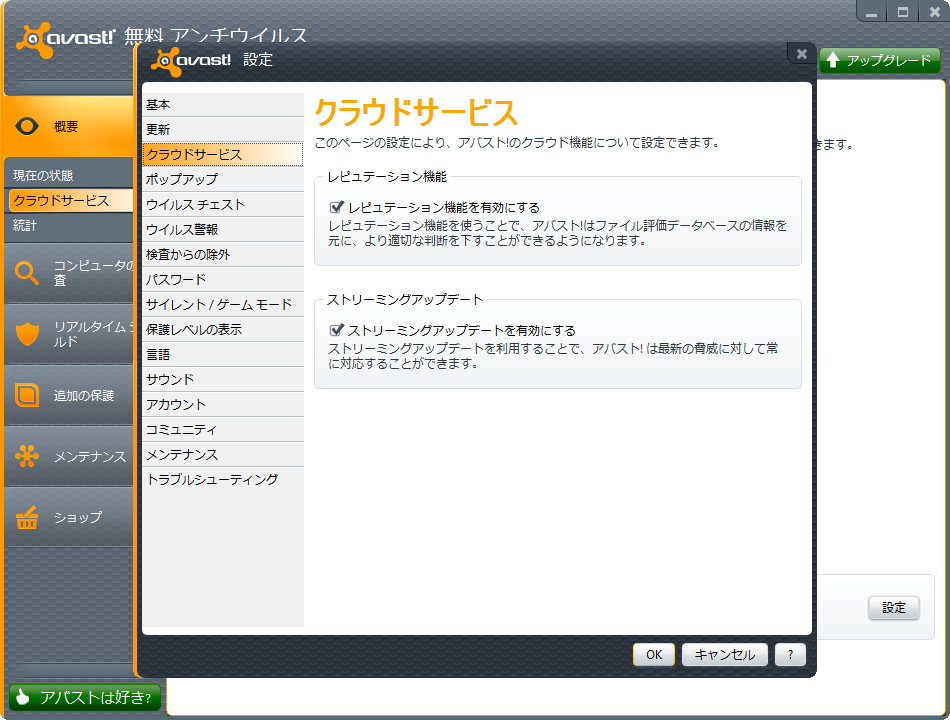Select クラウドサービス in the main sidebar
Viewport: 950px width, 720px height.
(x=70, y=201)
